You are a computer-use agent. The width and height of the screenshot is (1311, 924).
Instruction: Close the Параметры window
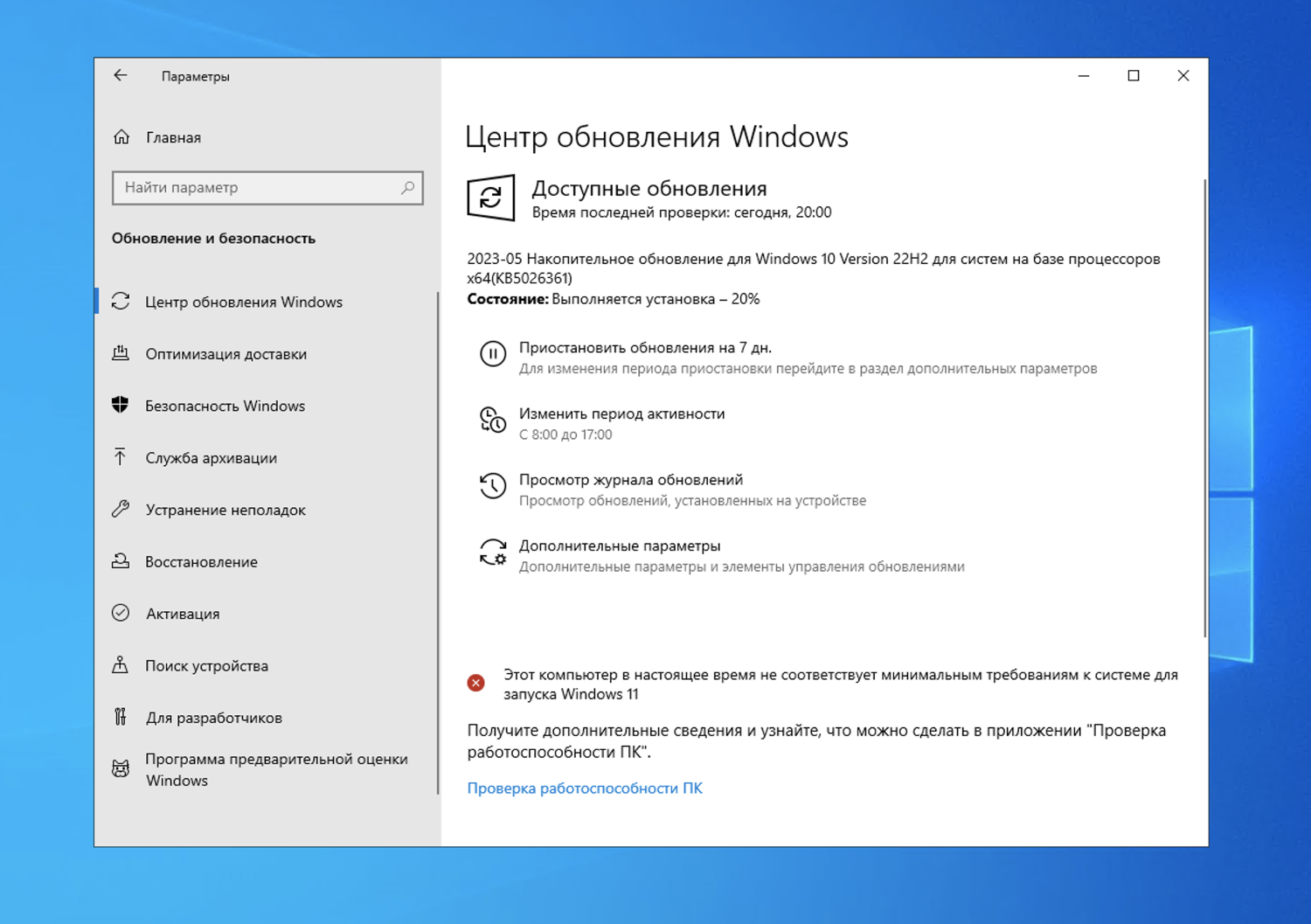[x=1183, y=76]
